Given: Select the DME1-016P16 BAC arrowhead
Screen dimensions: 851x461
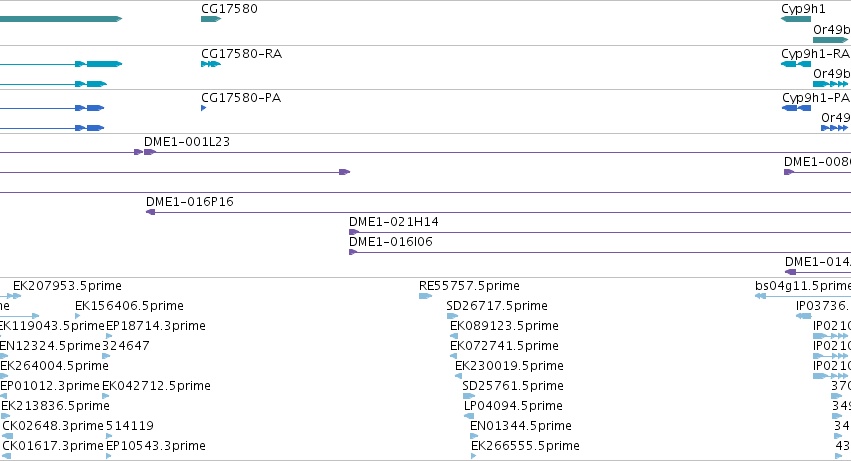Looking at the screenshot, I should pyautogui.click(x=150, y=212).
